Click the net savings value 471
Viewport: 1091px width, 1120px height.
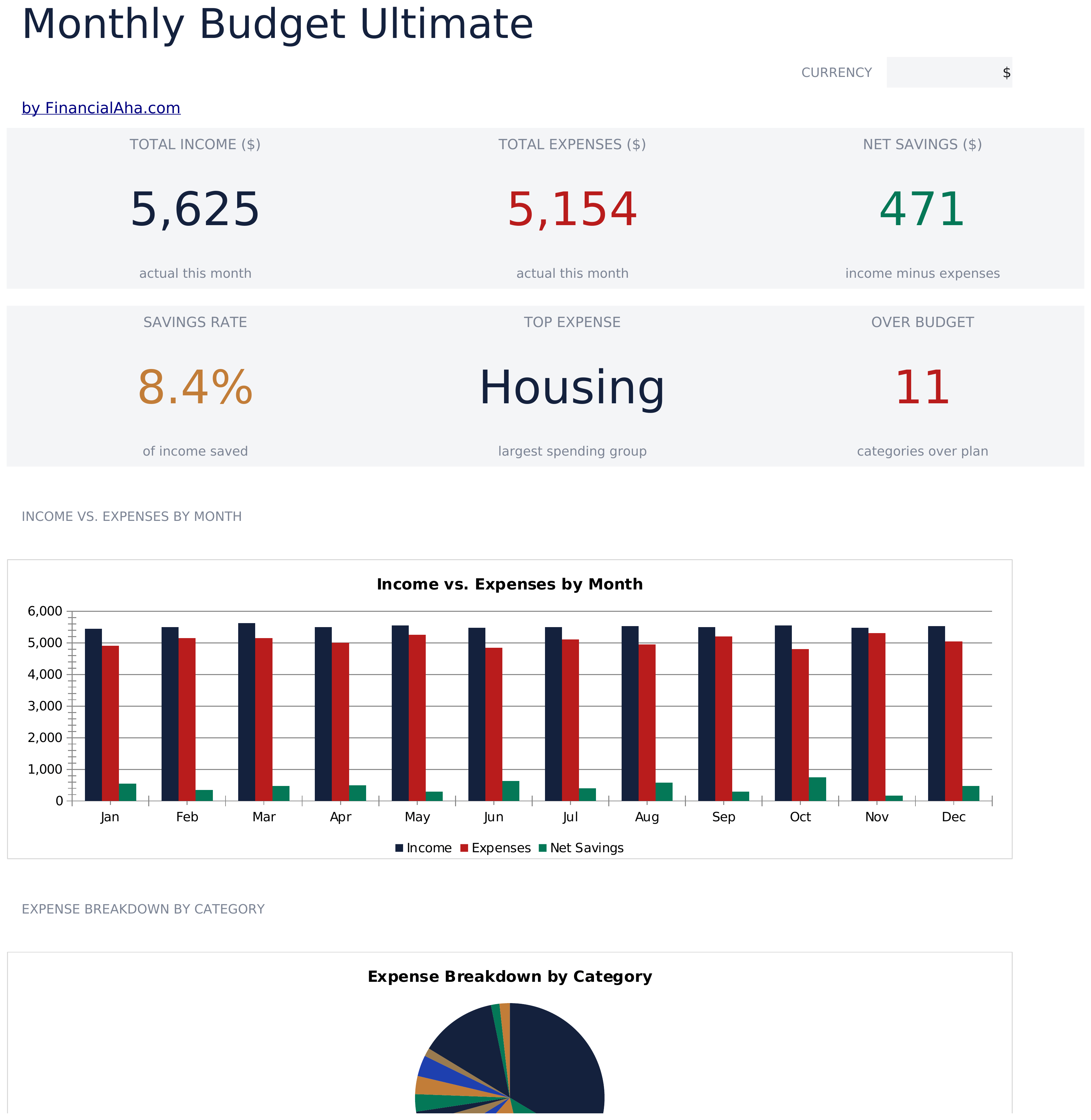tap(922, 209)
